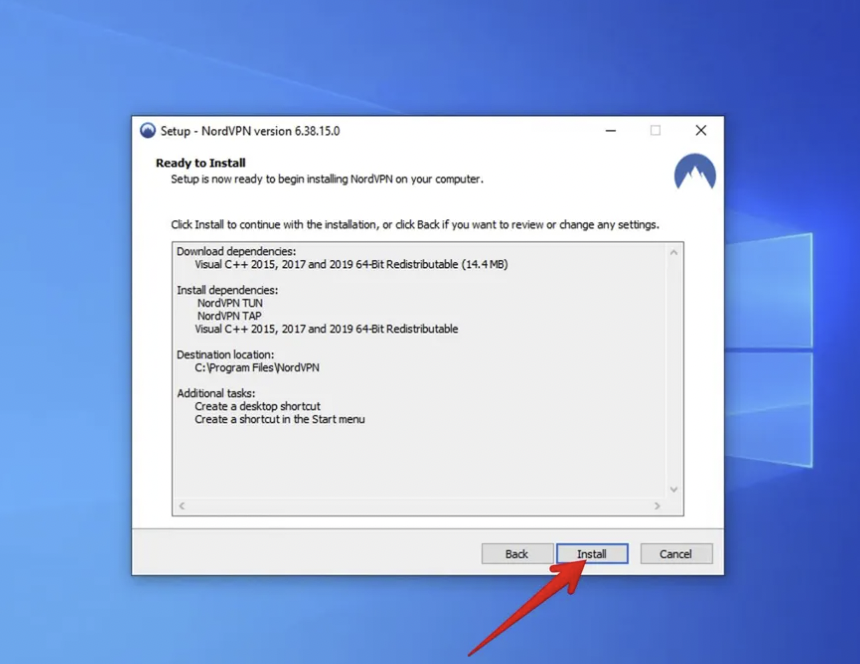Go back with the Back button
This screenshot has height=664, width=860.
tap(517, 554)
